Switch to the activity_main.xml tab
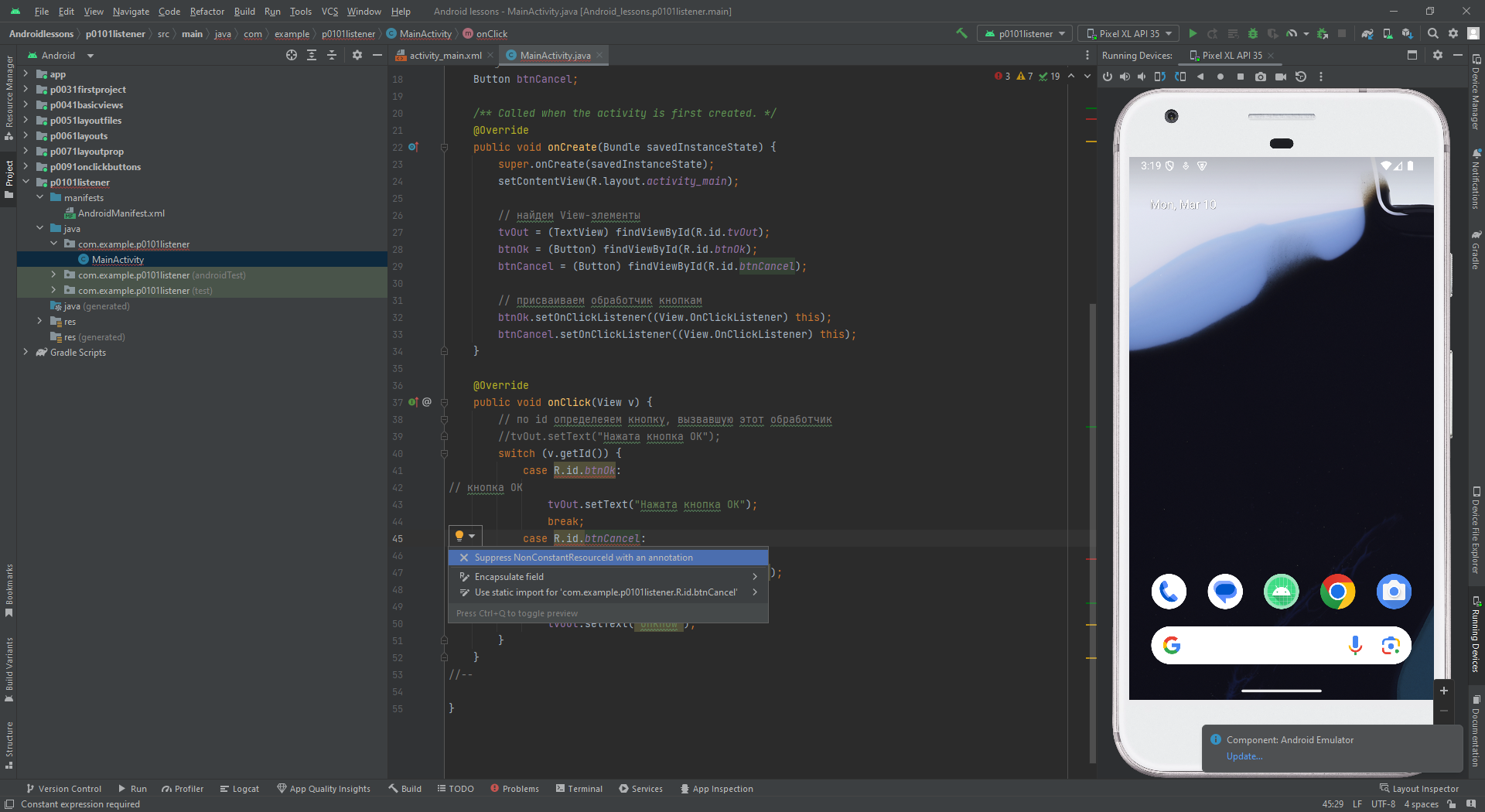Viewport: 1485px width, 812px height. coord(445,55)
